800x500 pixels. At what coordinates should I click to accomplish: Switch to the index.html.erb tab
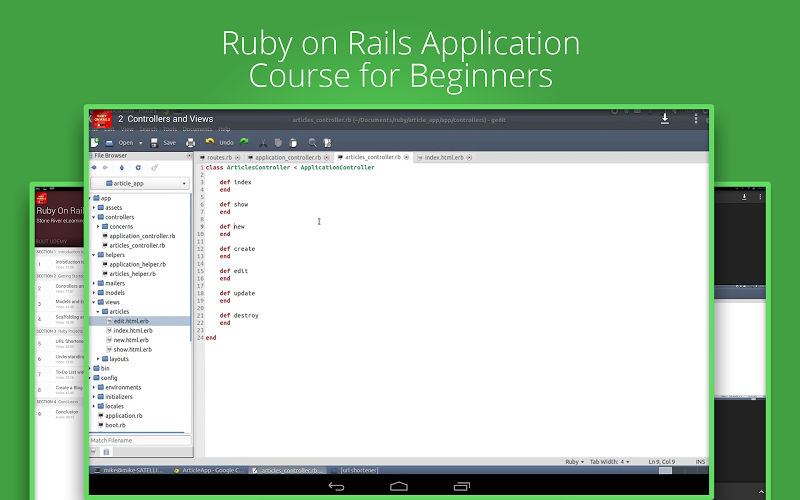click(x=440, y=158)
